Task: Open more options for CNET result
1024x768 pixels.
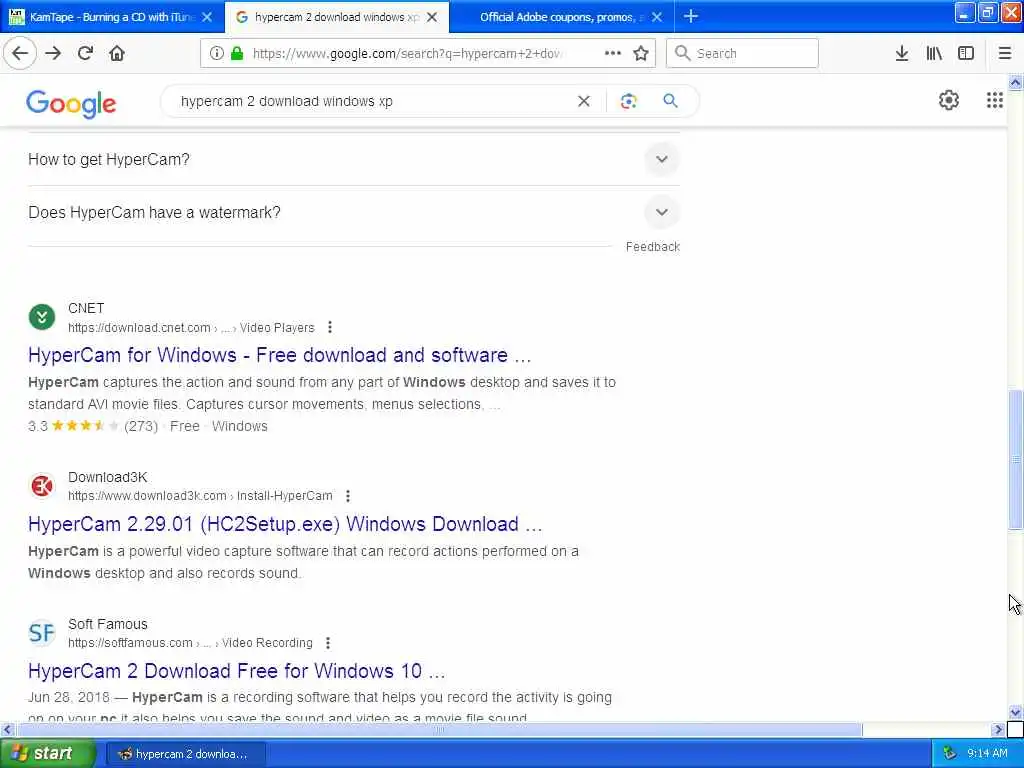Action: [x=330, y=327]
